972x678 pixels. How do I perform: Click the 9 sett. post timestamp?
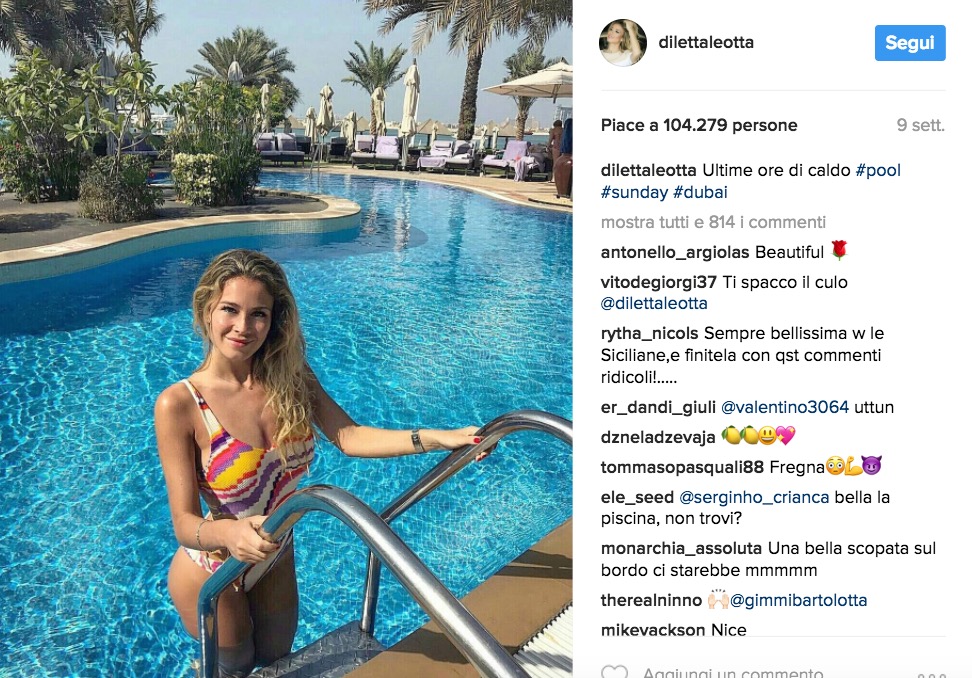pos(921,125)
